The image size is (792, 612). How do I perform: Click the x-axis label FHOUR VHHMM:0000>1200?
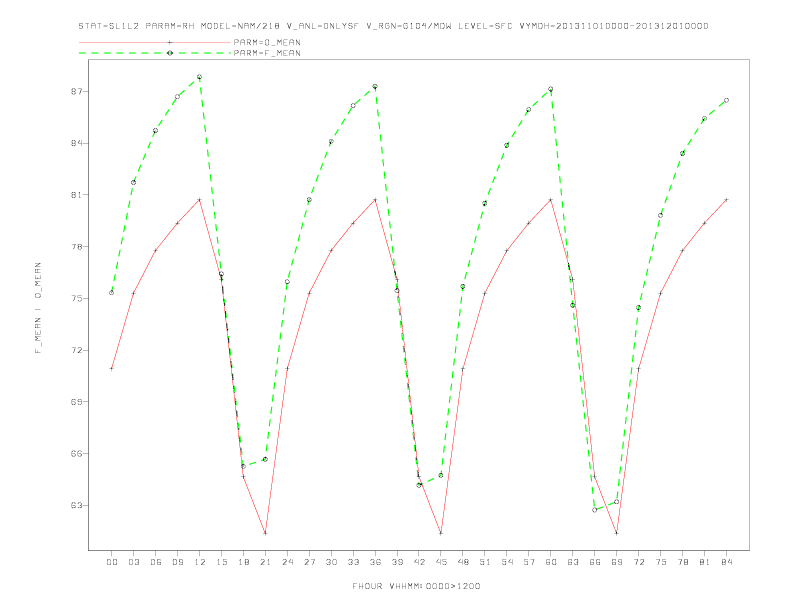pos(416,586)
